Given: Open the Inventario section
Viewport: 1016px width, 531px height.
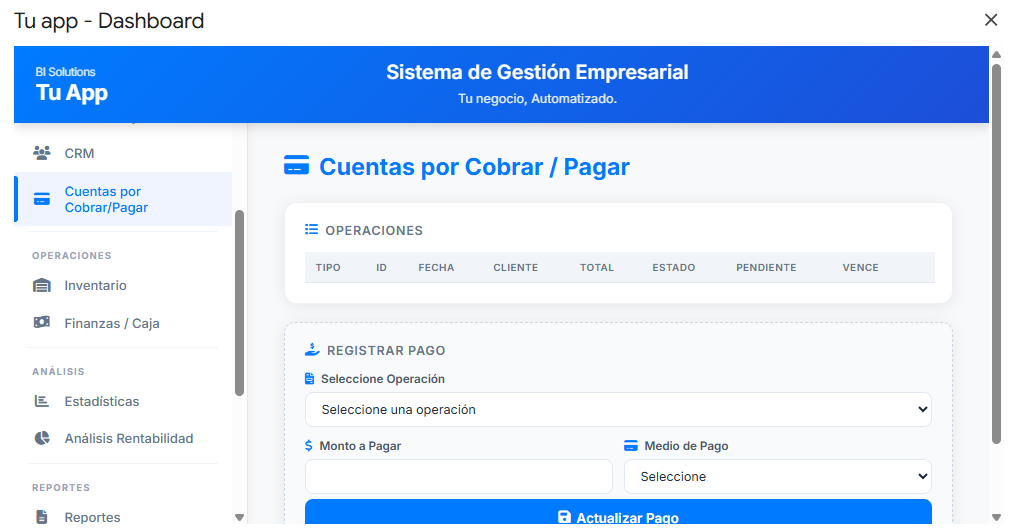Looking at the screenshot, I should pyautogui.click(x=123, y=285).
